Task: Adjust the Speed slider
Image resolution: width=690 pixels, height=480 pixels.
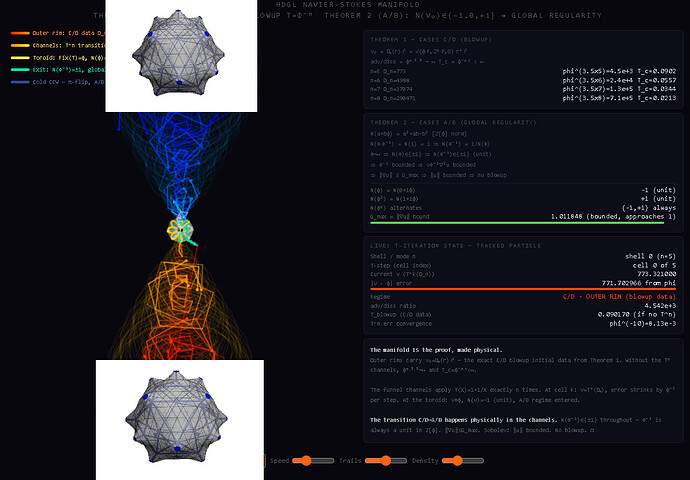Action: point(313,461)
